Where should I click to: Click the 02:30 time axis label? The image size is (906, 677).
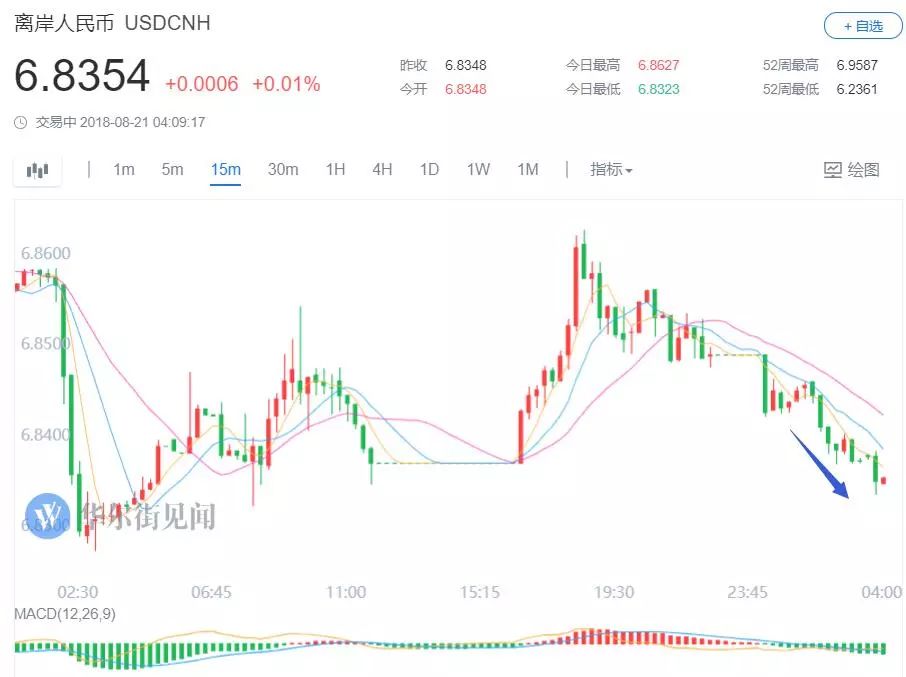tap(77, 592)
